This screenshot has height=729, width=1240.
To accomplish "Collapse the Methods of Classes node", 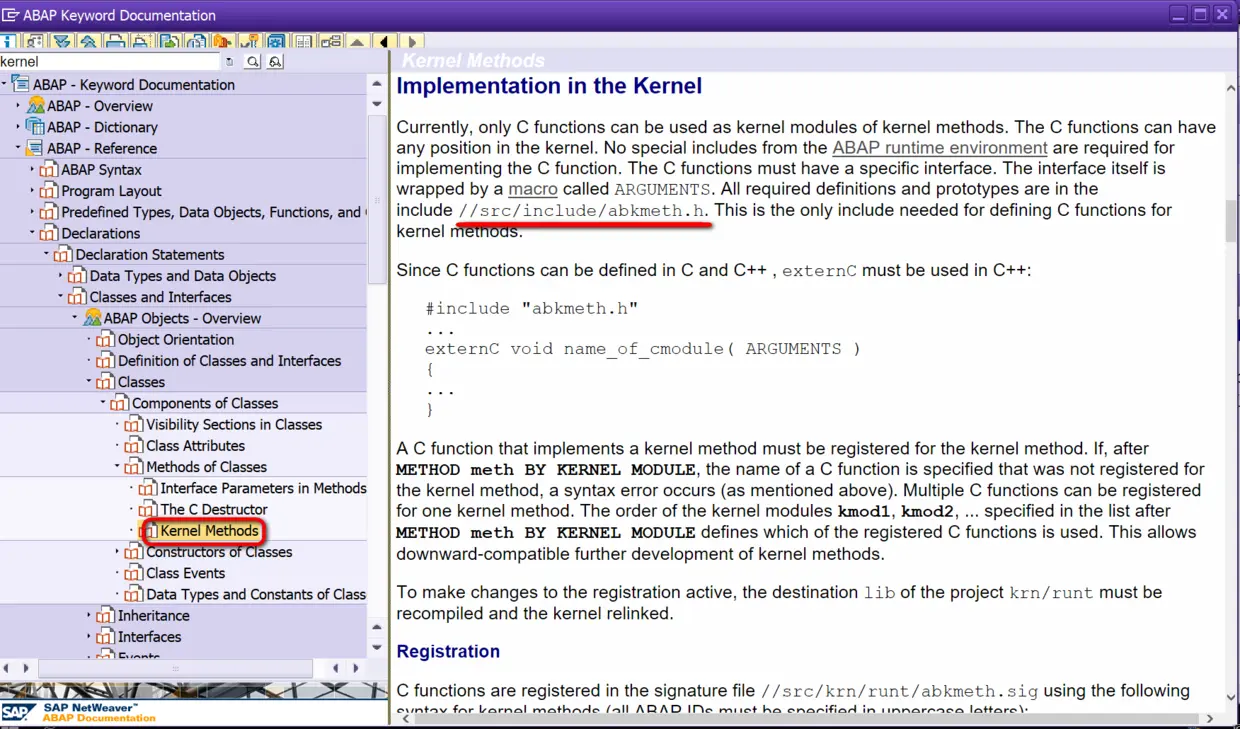I will click(x=117, y=467).
